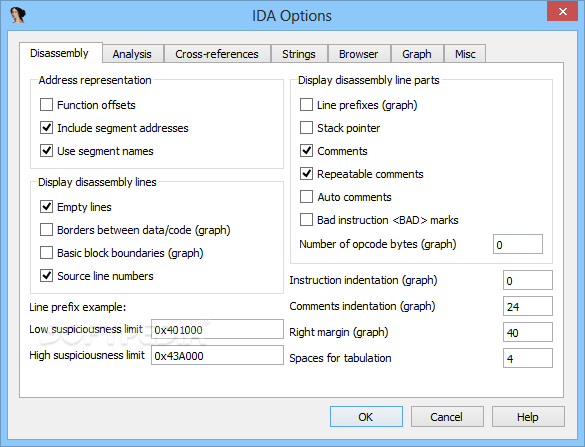Click the Cancel button
This screenshot has height=447, width=585.
(447, 417)
